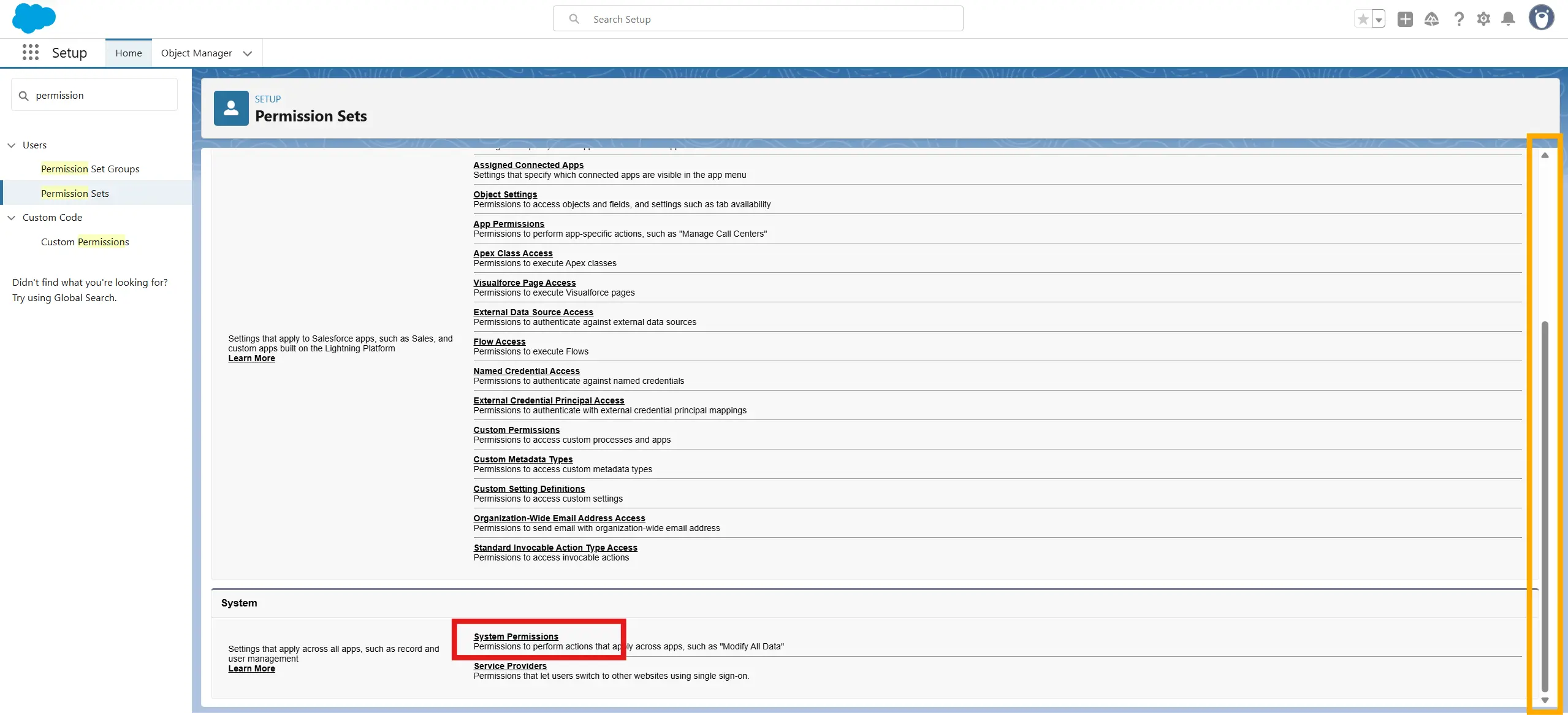Open Trailhead guidance center icon
This screenshot has height=715, width=1568.
(x=1431, y=19)
